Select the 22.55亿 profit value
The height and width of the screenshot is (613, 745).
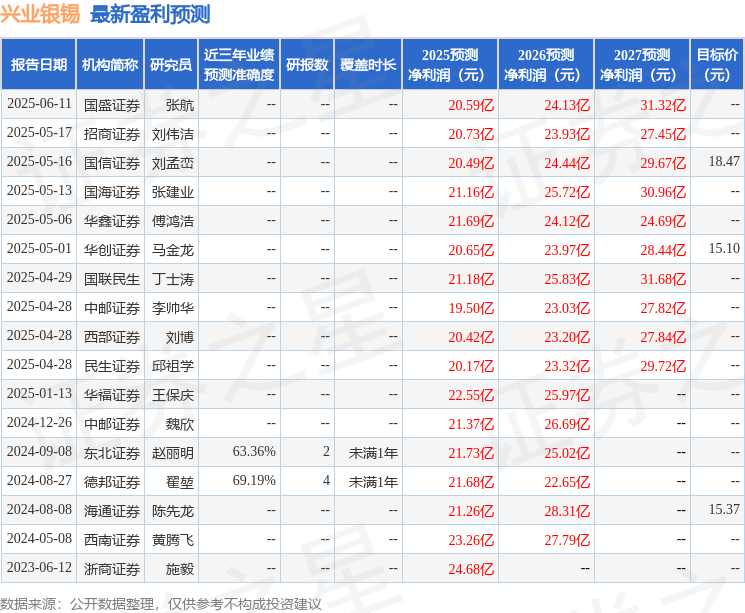[471, 395]
